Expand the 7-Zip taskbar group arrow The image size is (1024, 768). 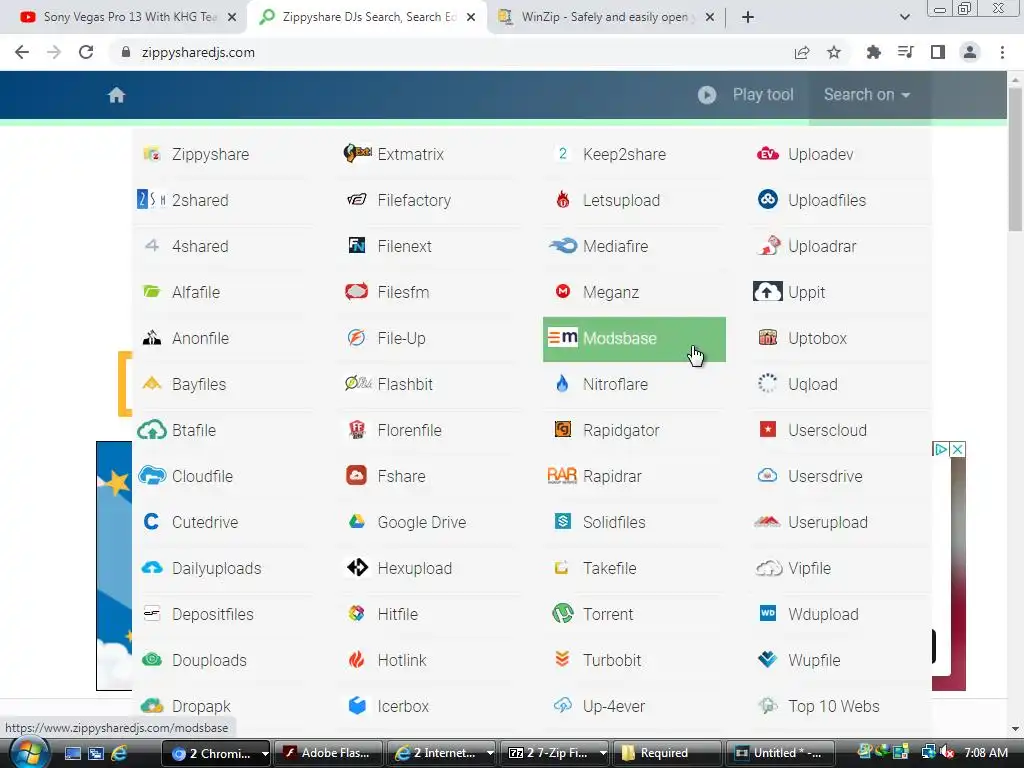pos(603,753)
